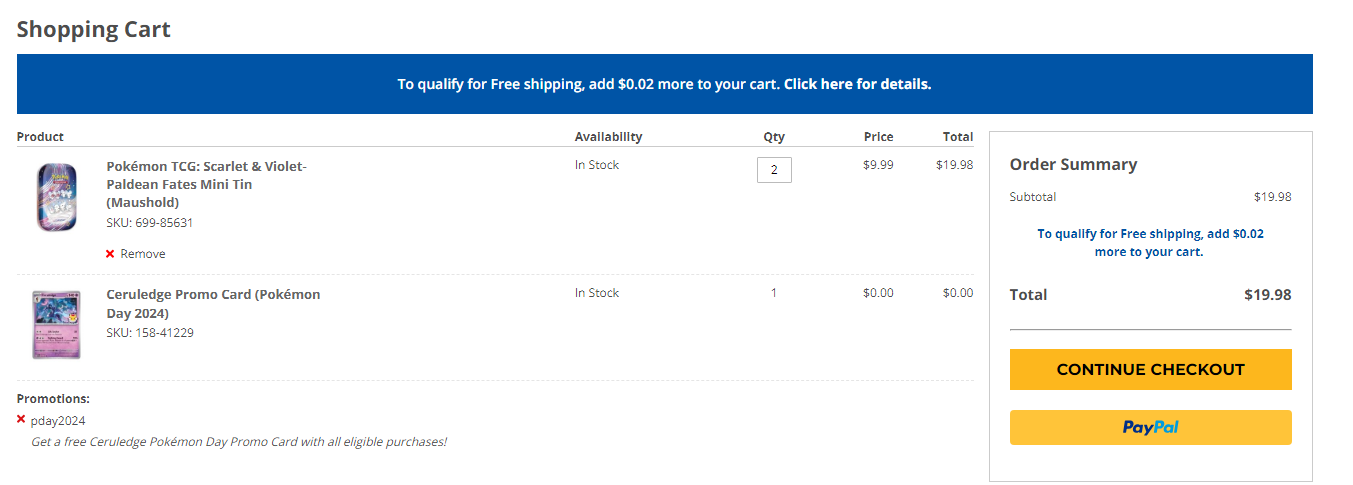
Task: Select the SKU 158-41229 text
Action: [x=150, y=333]
